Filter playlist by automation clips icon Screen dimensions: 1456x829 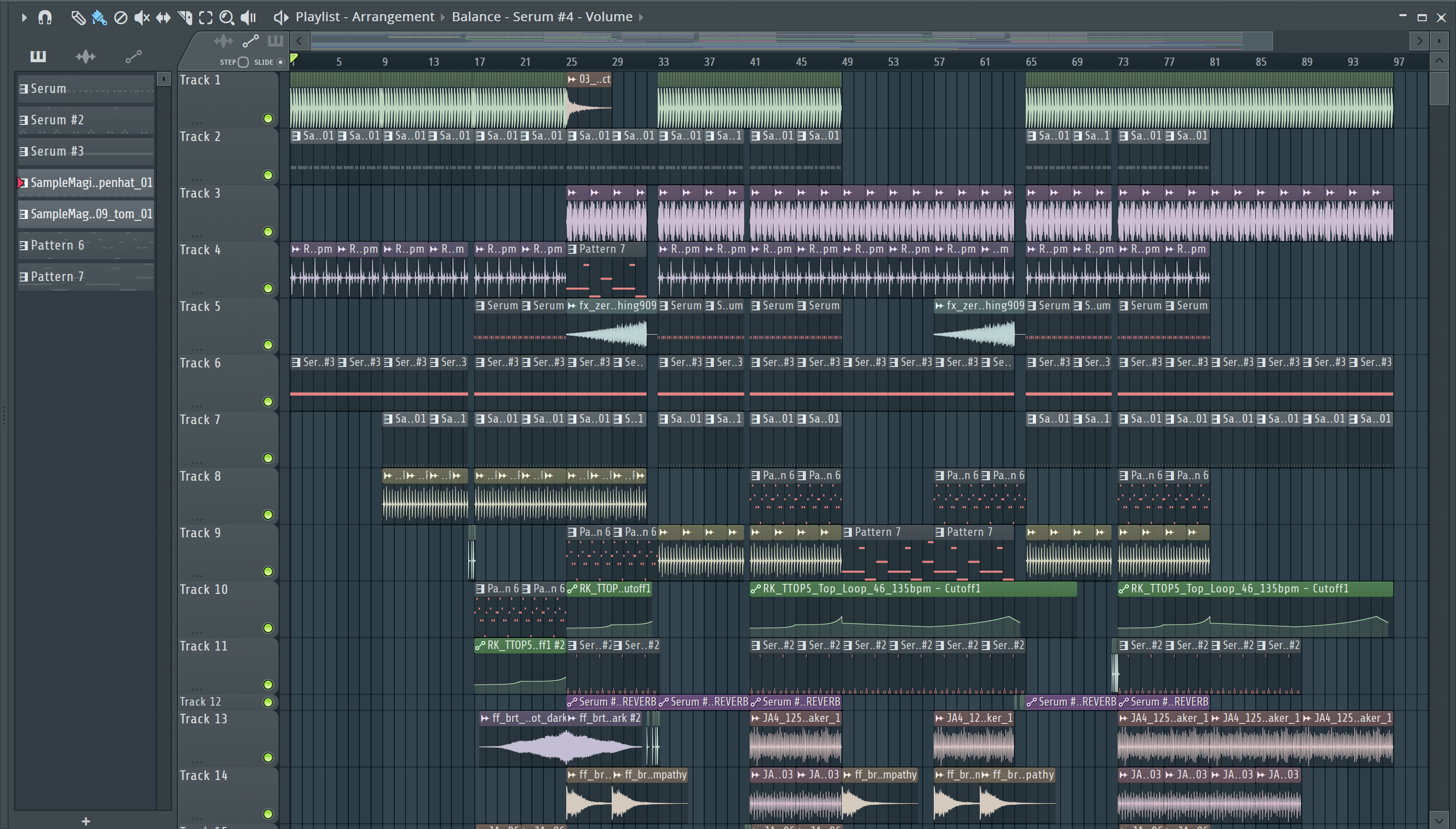pyautogui.click(x=251, y=41)
